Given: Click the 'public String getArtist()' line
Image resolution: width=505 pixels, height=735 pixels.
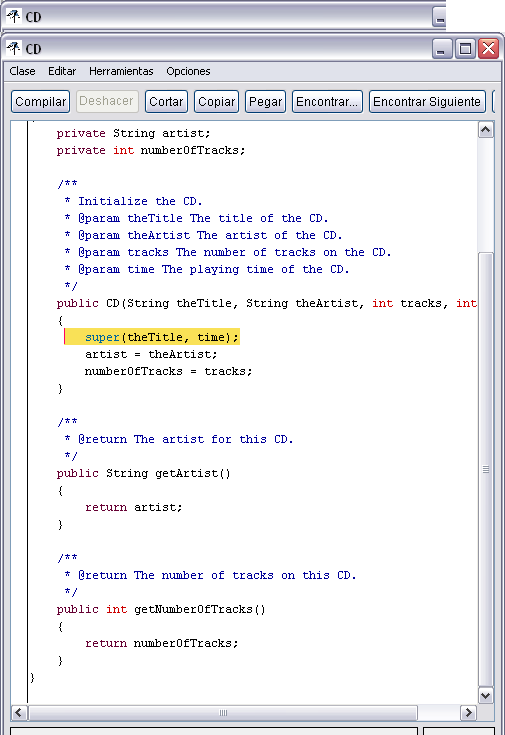Looking at the screenshot, I should [143, 473].
